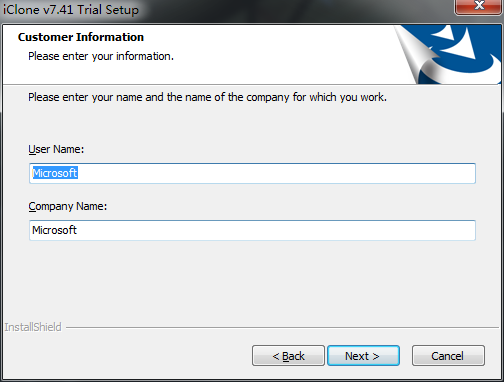The image size is (504, 382).
Task: Click the Customer Information heading
Action: (x=81, y=37)
